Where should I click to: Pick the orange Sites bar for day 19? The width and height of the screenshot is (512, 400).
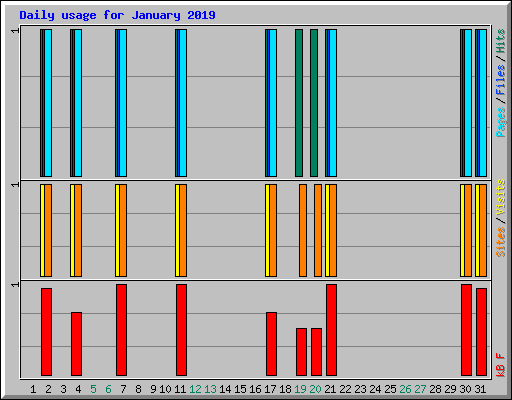pos(303,230)
